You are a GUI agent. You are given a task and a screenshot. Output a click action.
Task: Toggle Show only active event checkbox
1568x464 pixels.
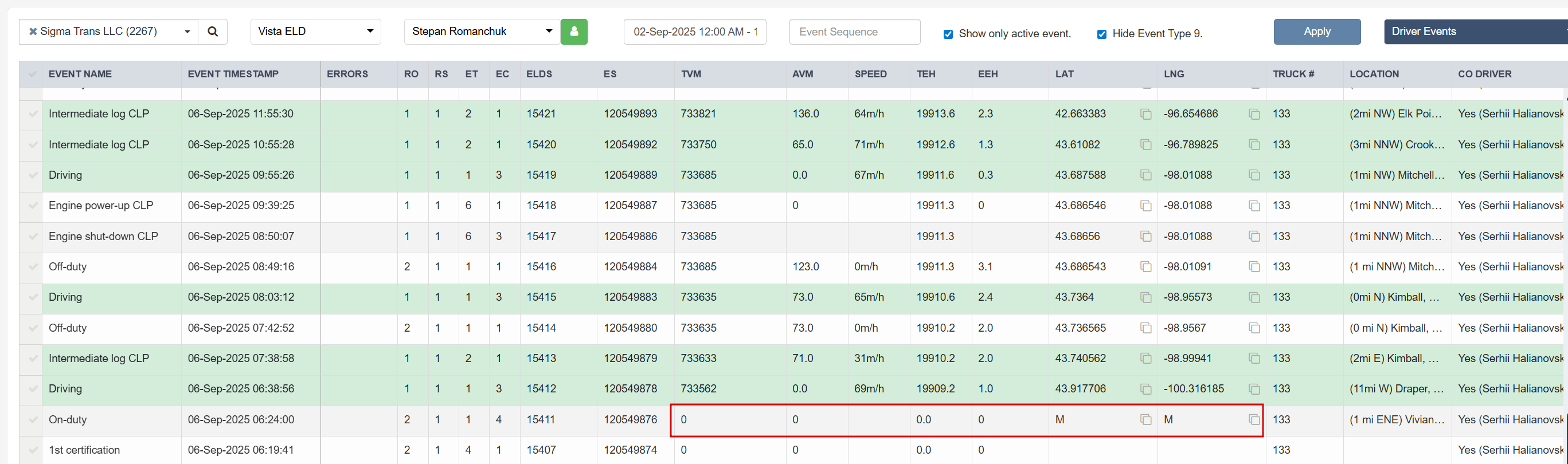948,34
